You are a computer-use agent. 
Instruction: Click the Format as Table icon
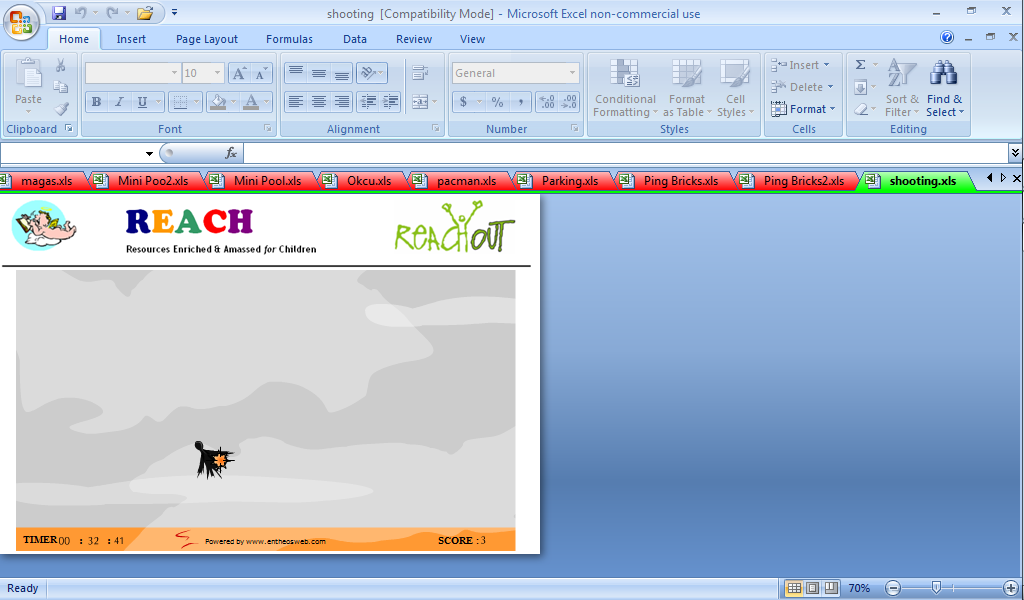[687, 88]
